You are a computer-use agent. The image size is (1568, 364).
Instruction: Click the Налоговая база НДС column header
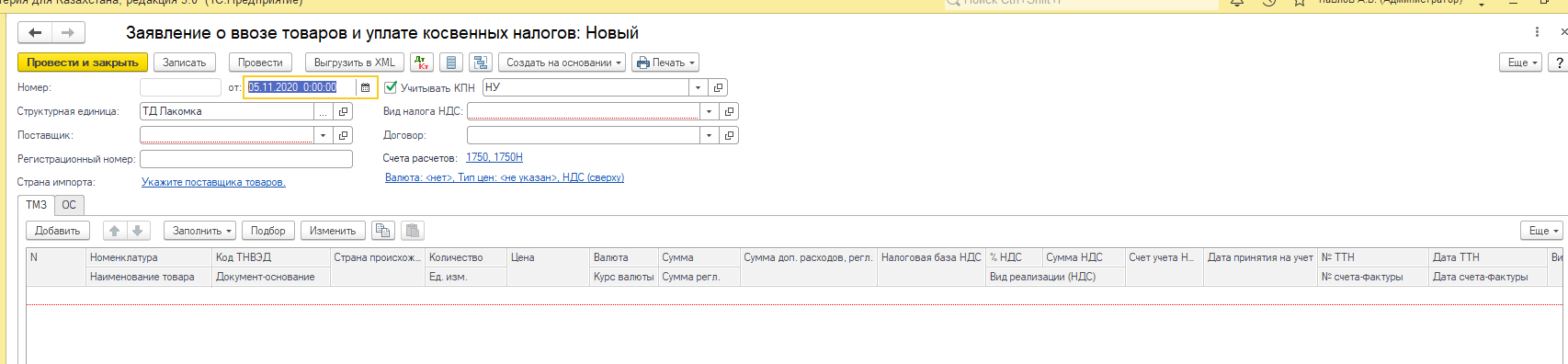pos(931,257)
